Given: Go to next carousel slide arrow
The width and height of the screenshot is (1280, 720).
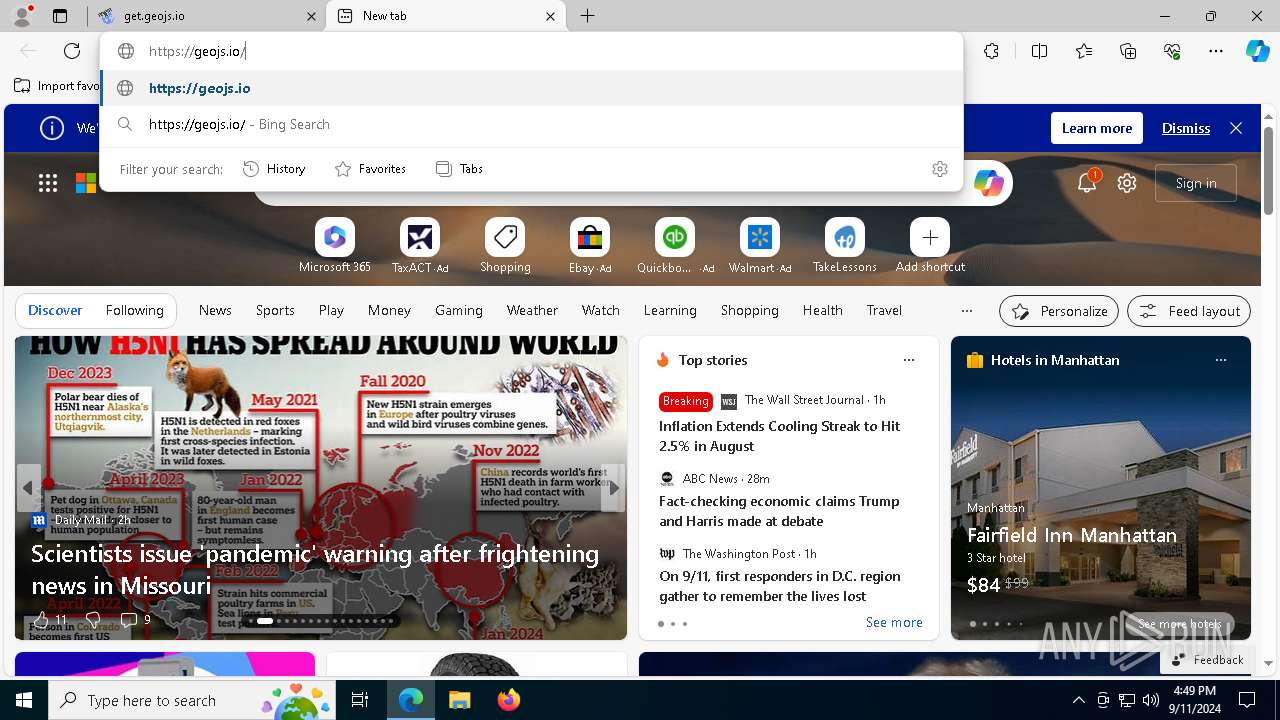Looking at the screenshot, I should [x=614, y=488].
